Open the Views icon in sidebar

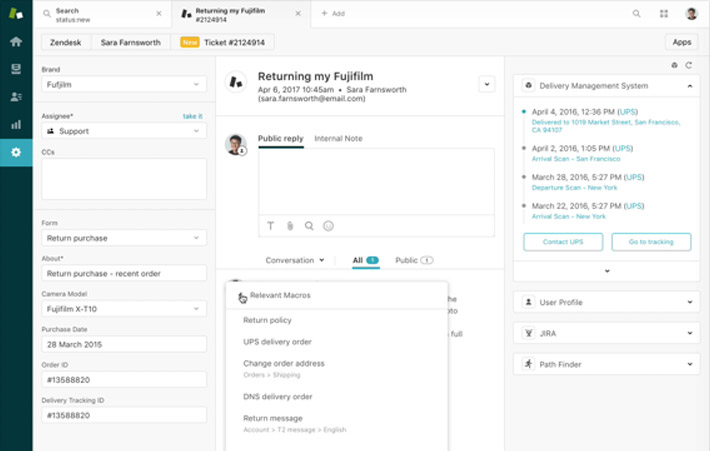(16, 69)
